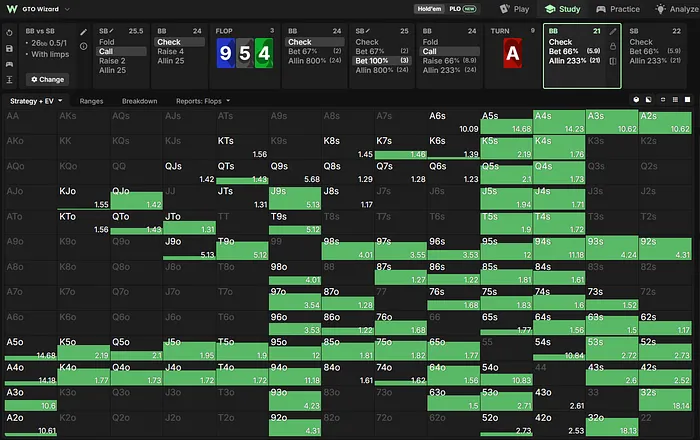
Task: Click the gamepad icon in left sidebar
Action: point(9,64)
